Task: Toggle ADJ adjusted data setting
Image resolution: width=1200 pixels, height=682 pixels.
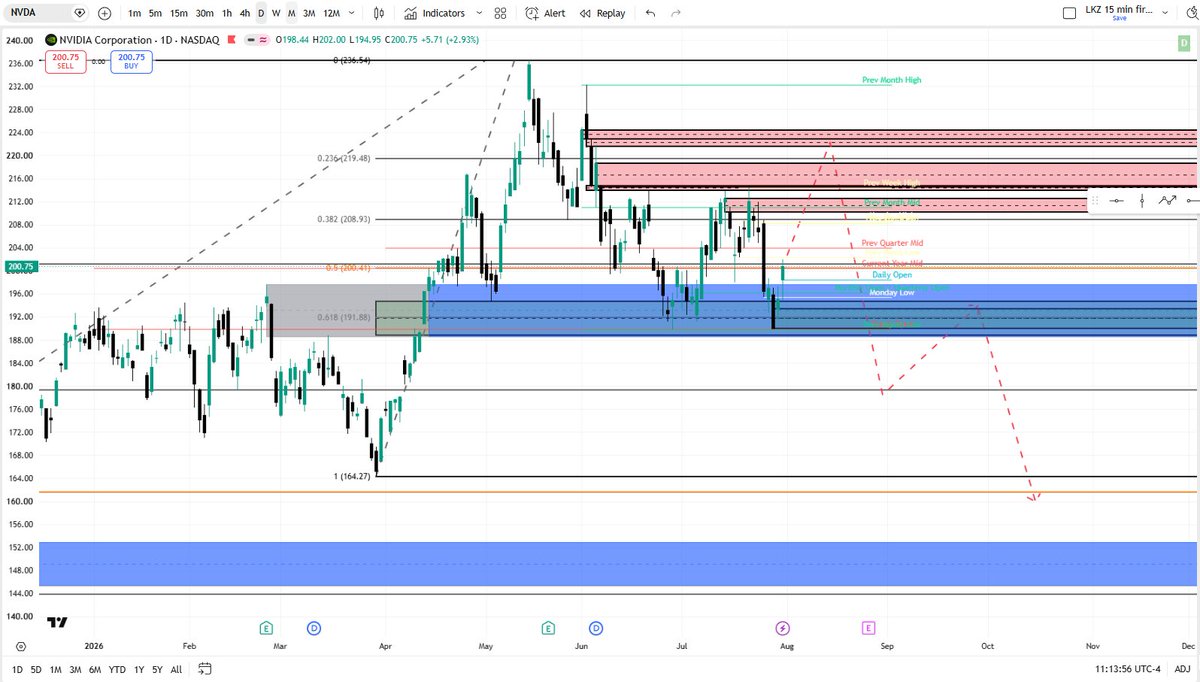Action: click(x=1181, y=669)
